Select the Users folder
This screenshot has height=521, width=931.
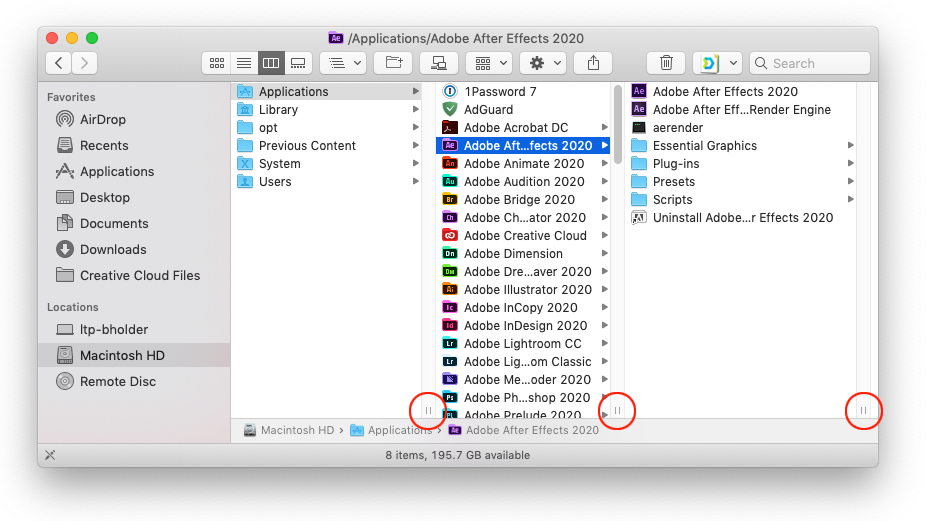click(326, 182)
